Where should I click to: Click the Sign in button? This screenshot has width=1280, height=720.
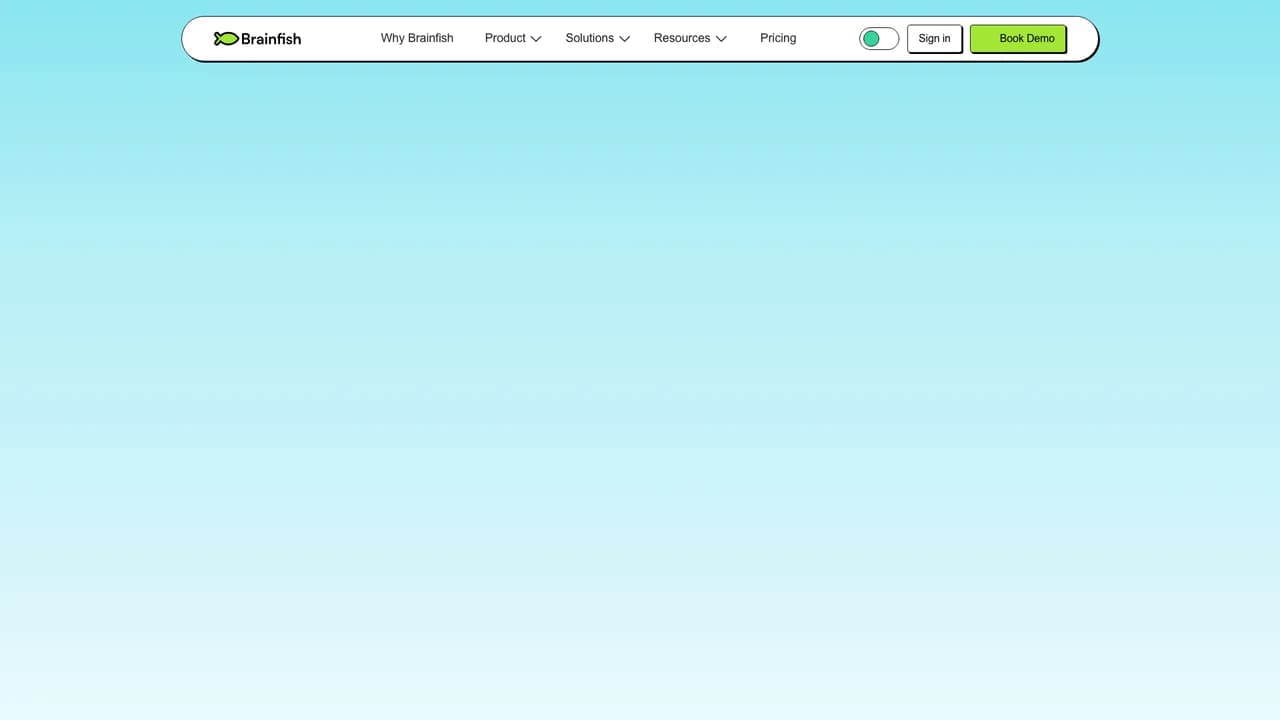click(x=934, y=39)
